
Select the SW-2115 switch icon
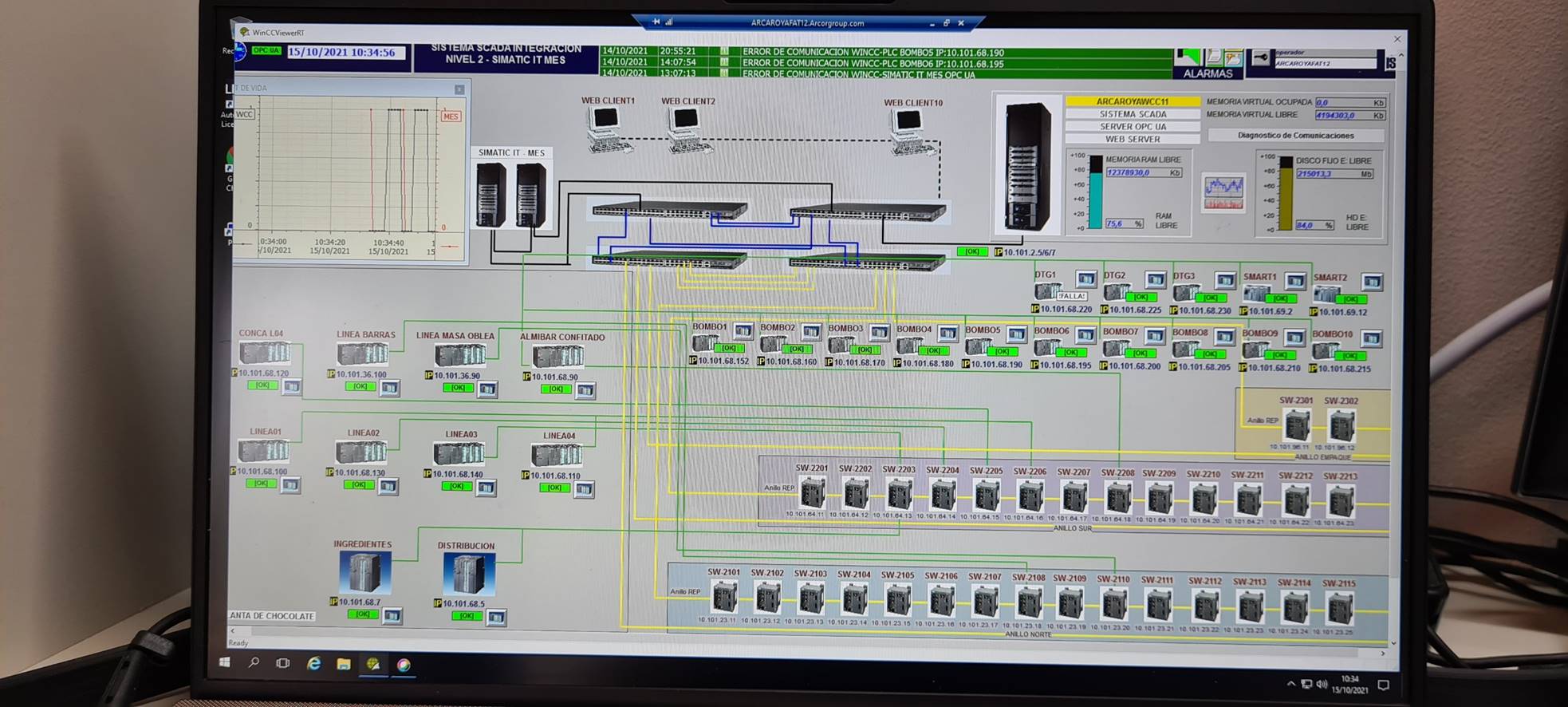(x=1339, y=608)
